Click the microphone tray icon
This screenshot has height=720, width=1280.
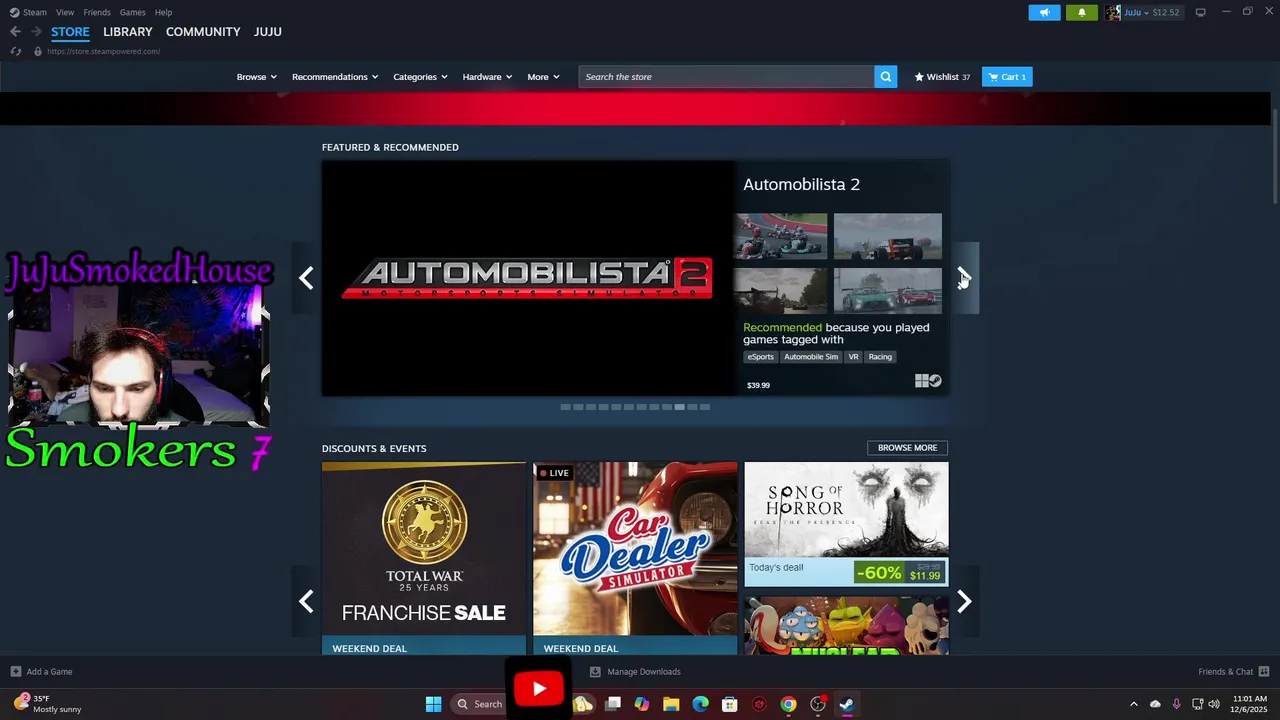(1176, 704)
